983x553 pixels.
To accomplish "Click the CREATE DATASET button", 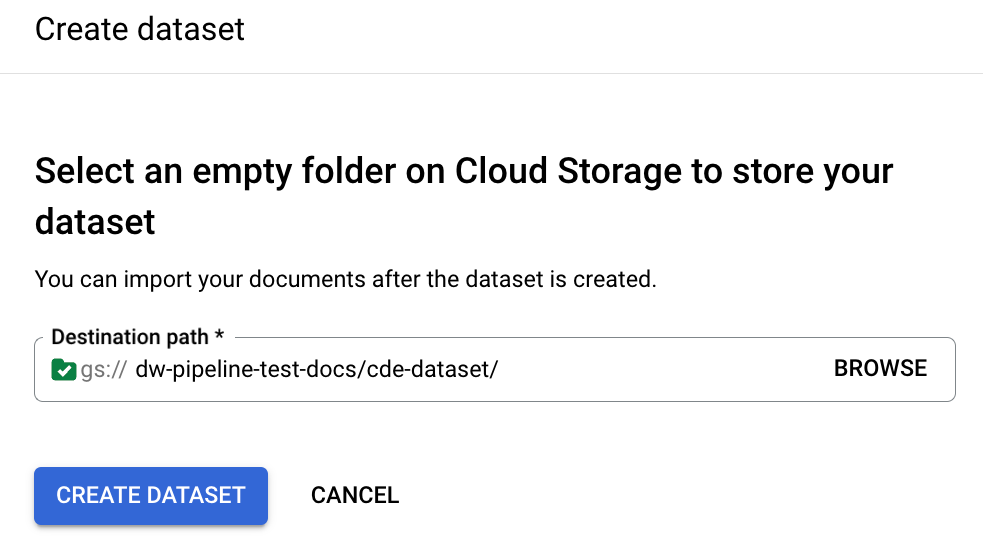I will [x=151, y=495].
